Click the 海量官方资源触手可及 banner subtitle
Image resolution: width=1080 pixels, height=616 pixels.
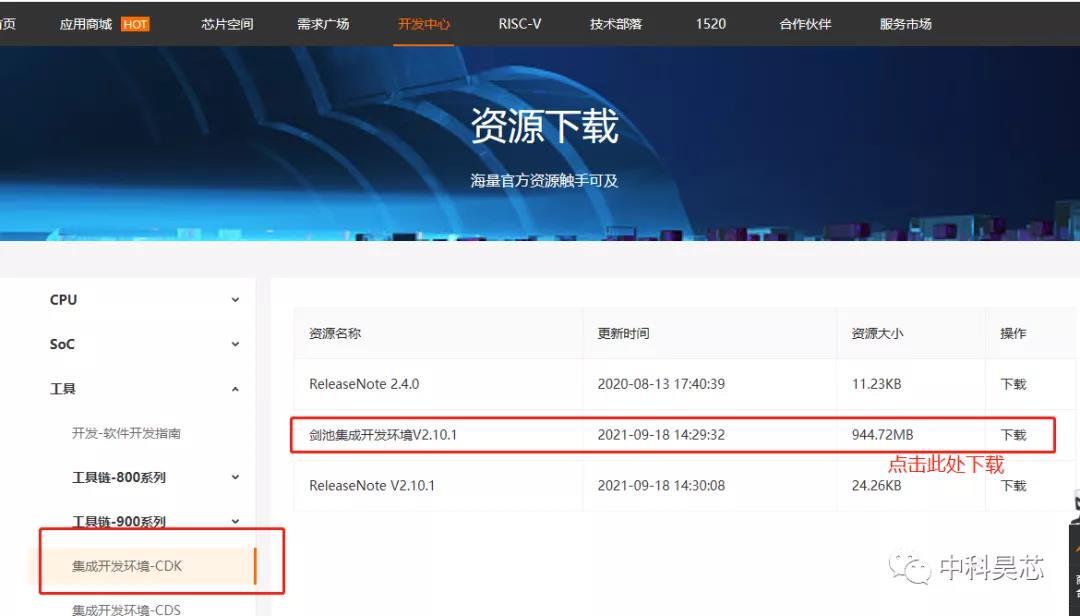544,181
